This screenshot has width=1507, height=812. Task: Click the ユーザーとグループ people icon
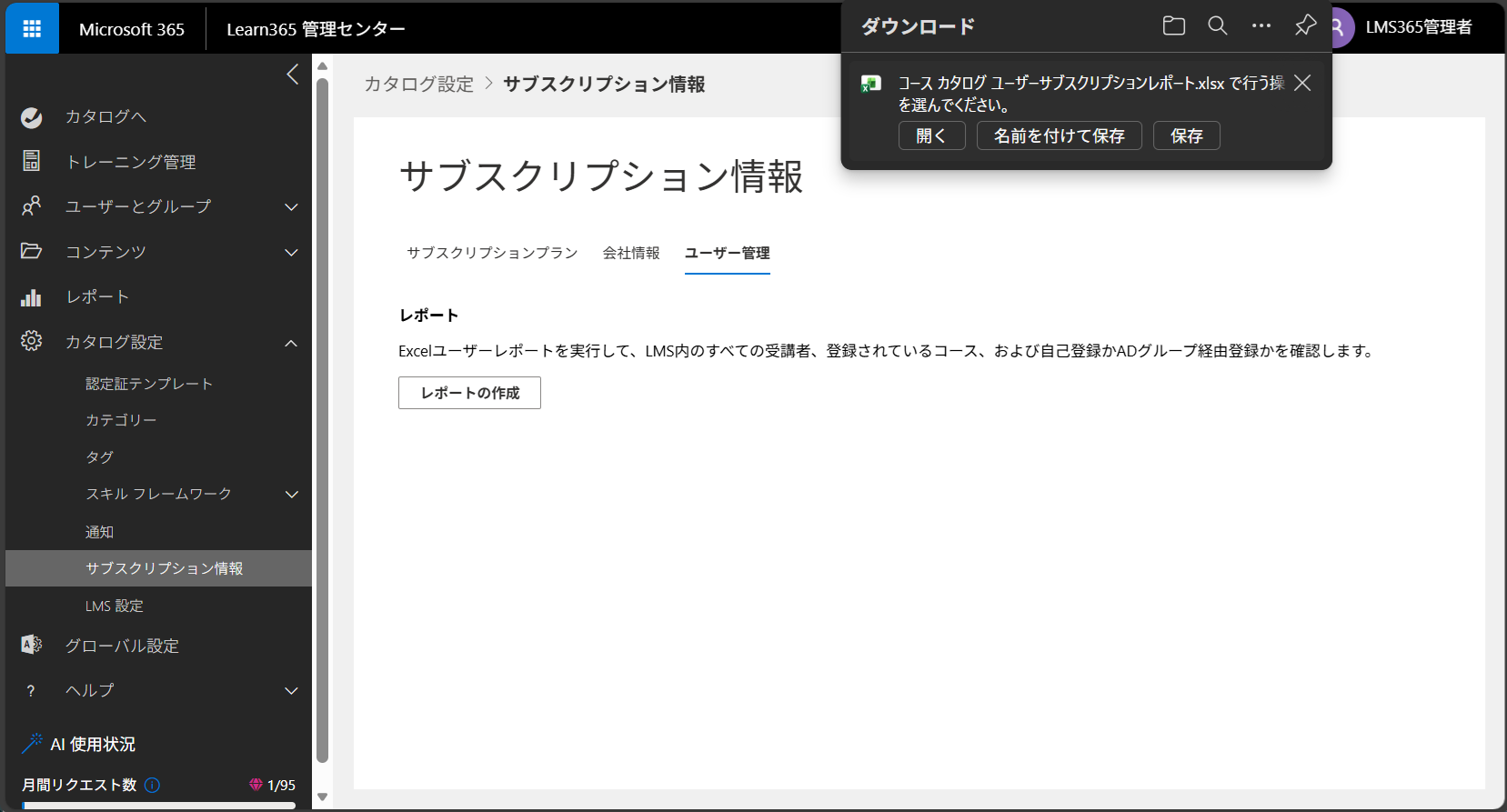point(32,206)
